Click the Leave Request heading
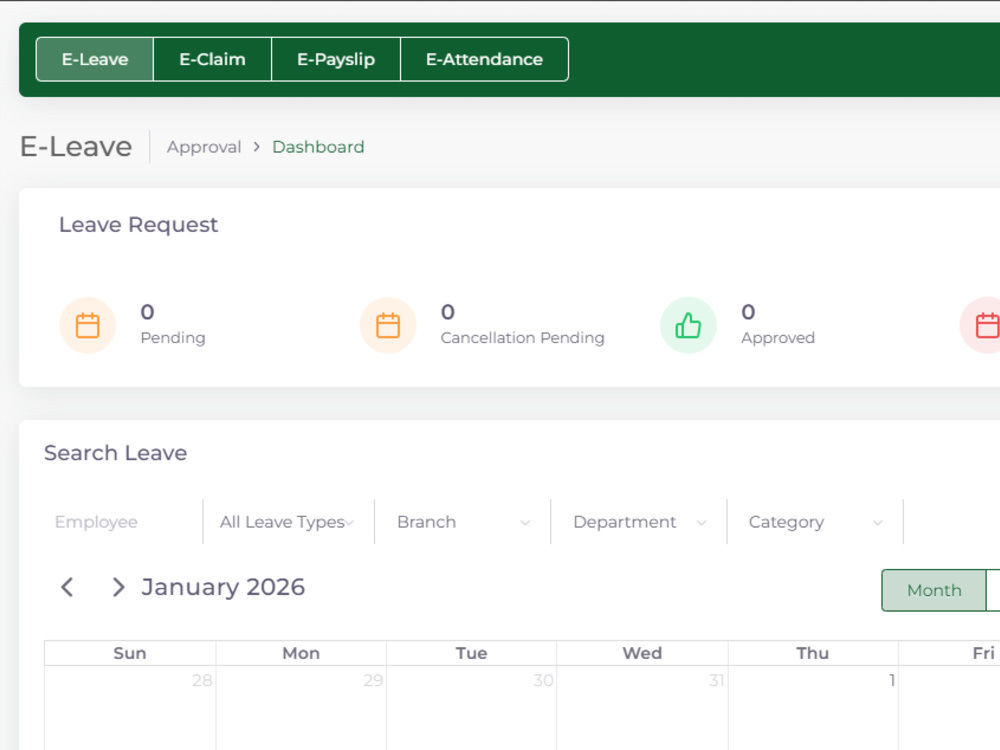Viewport: 1000px width, 750px height. coord(138,224)
